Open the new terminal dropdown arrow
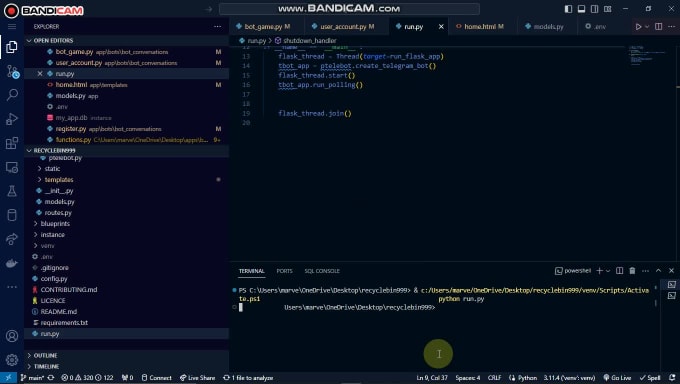The width and height of the screenshot is (680, 384). [608, 271]
